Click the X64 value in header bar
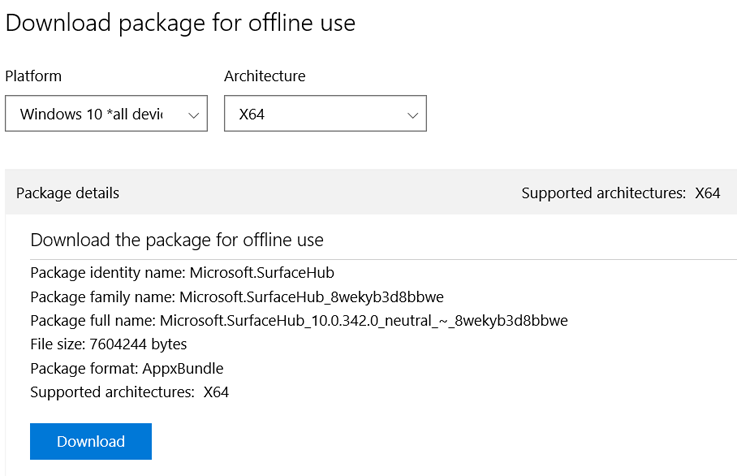The image size is (737, 476). pos(708,193)
